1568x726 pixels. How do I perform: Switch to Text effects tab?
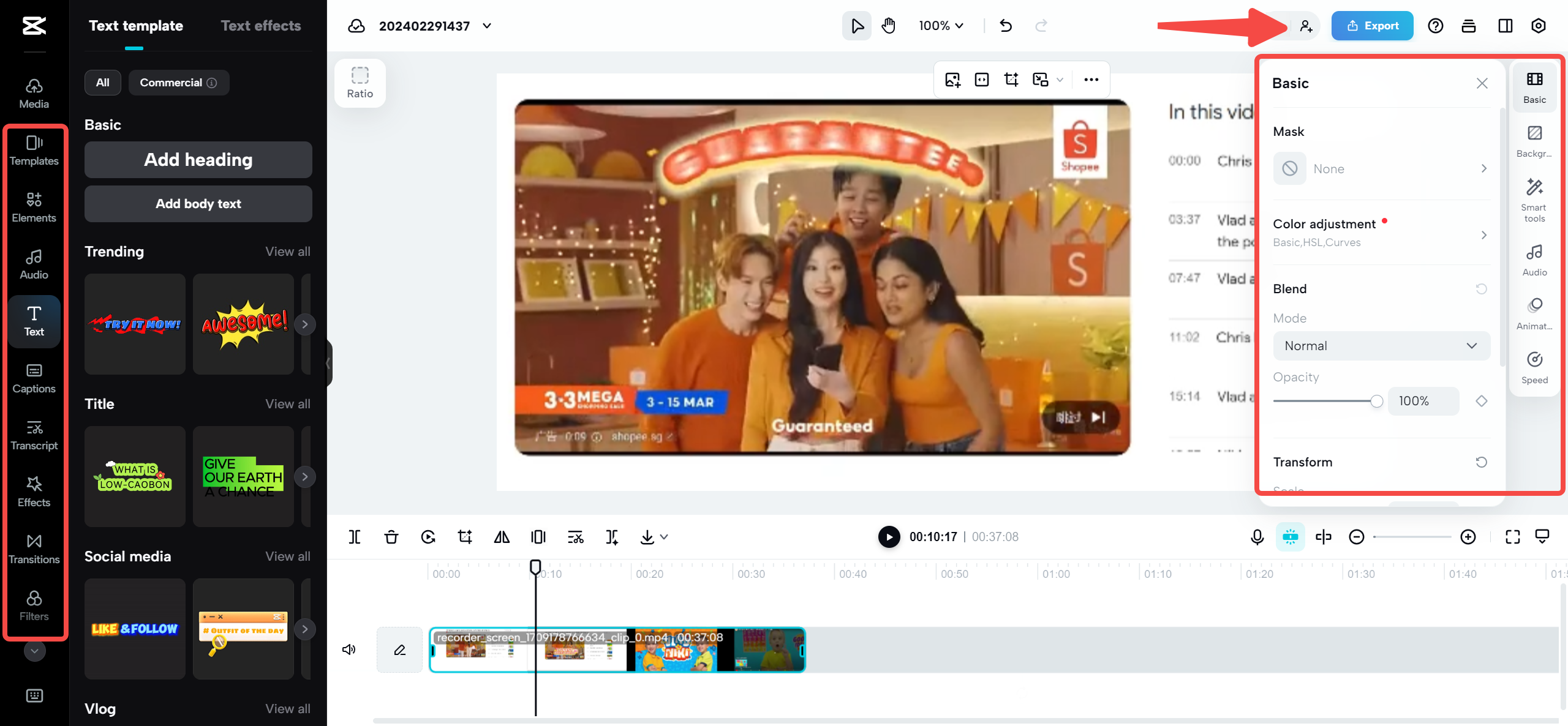pos(261,26)
